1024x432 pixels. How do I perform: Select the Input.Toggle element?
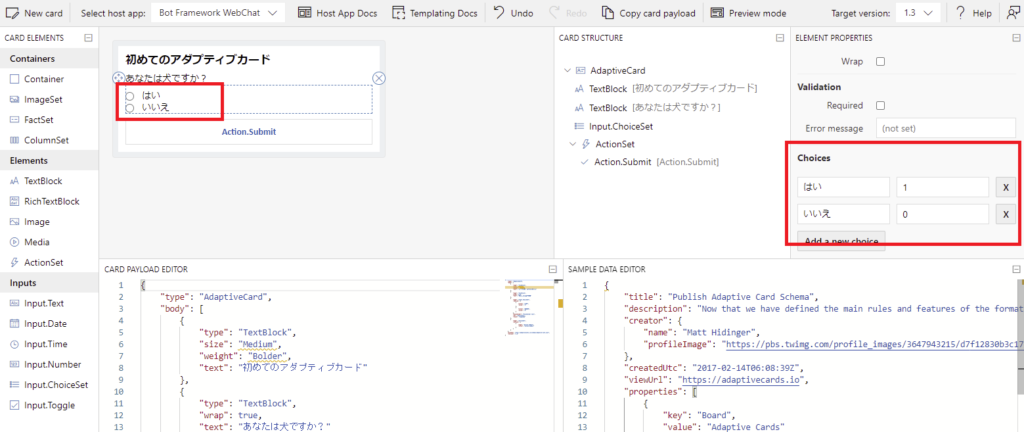[x=49, y=405]
